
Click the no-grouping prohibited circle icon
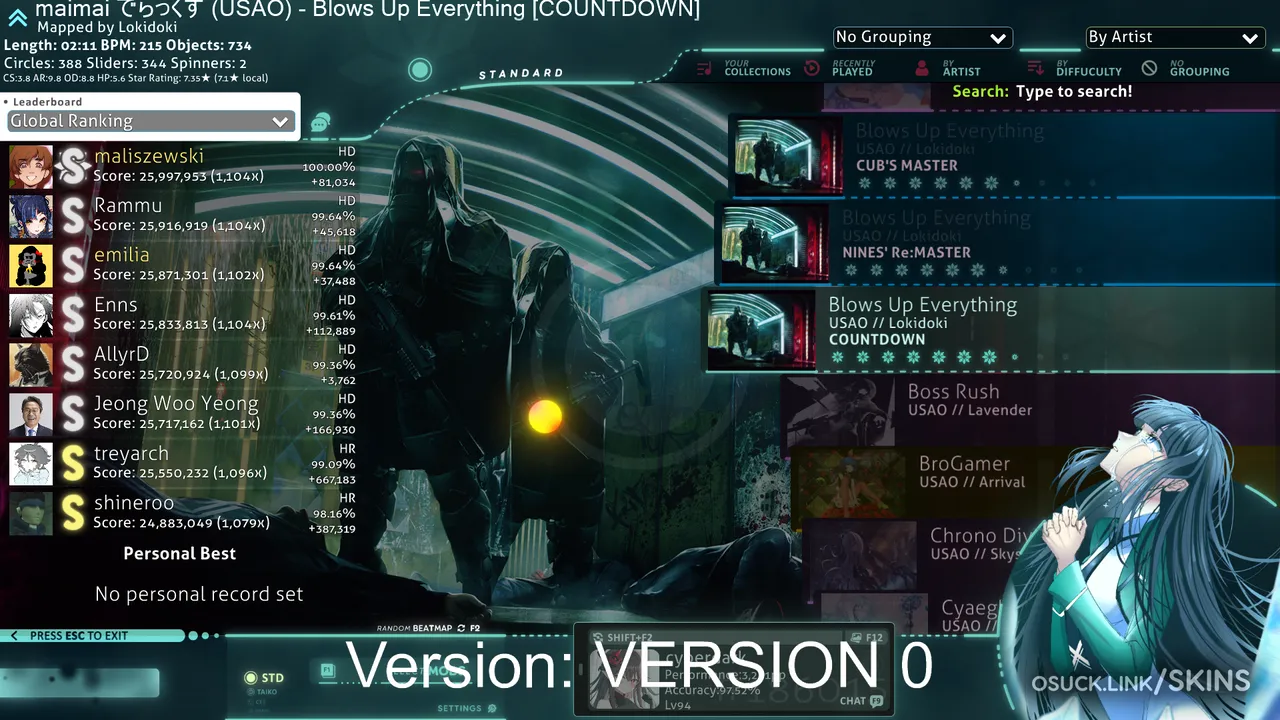click(x=1150, y=68)
